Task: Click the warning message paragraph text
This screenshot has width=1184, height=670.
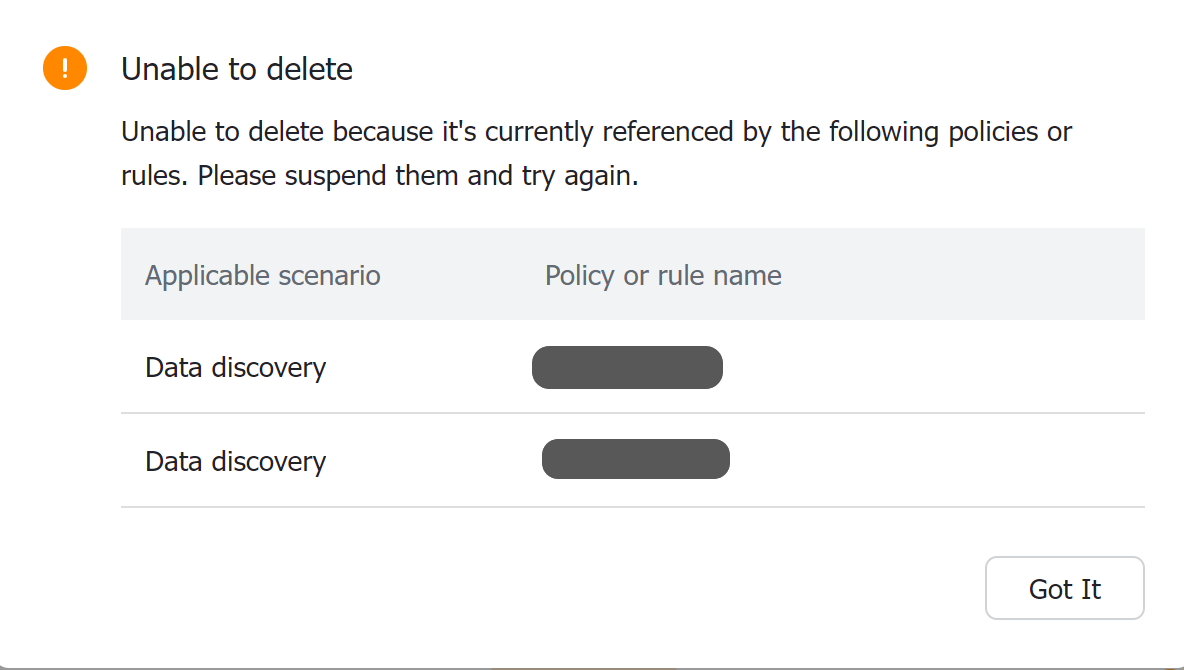Action: click(x=596, y=153)
